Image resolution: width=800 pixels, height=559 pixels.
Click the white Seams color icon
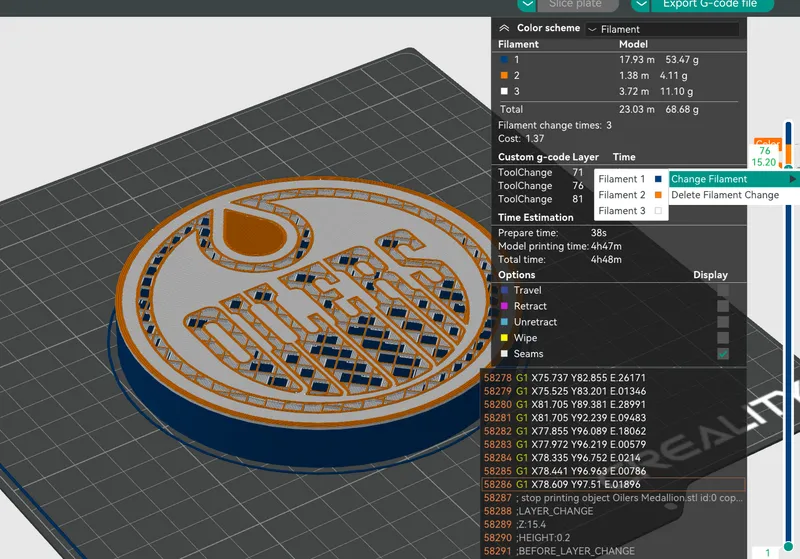coord(504,353)
